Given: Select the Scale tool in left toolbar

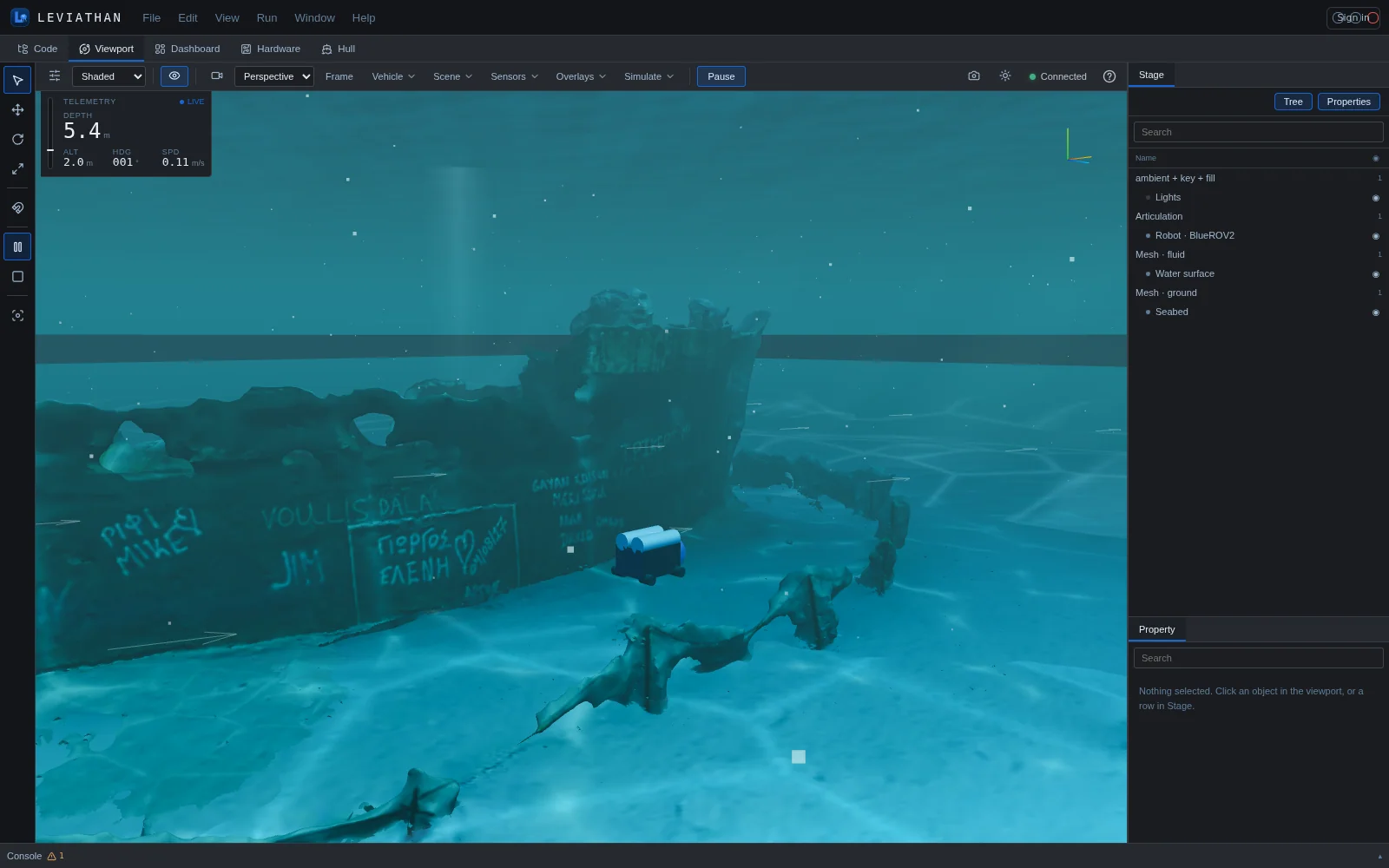Looking at the screenshot, I should (17, 168).
